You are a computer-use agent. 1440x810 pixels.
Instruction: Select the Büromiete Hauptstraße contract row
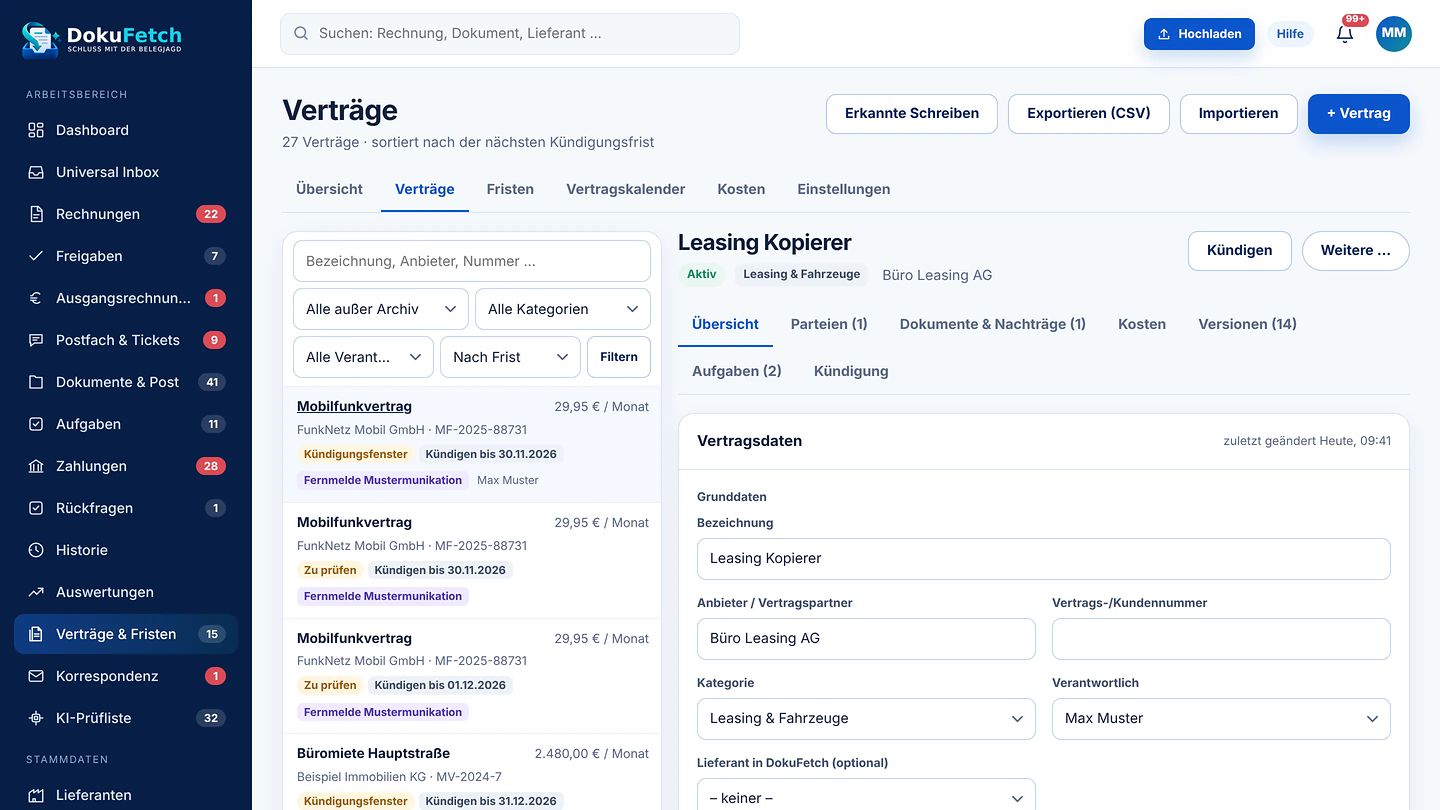click(473, 772)
